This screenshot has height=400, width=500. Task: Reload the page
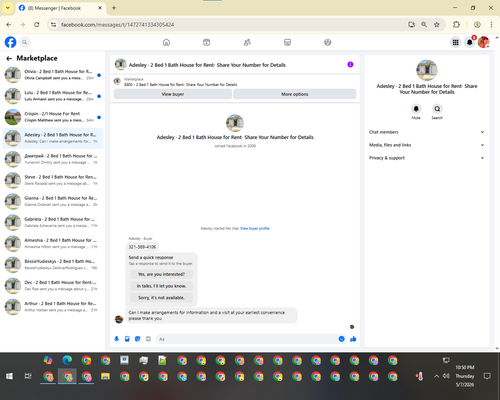click(x=37, y=25)
